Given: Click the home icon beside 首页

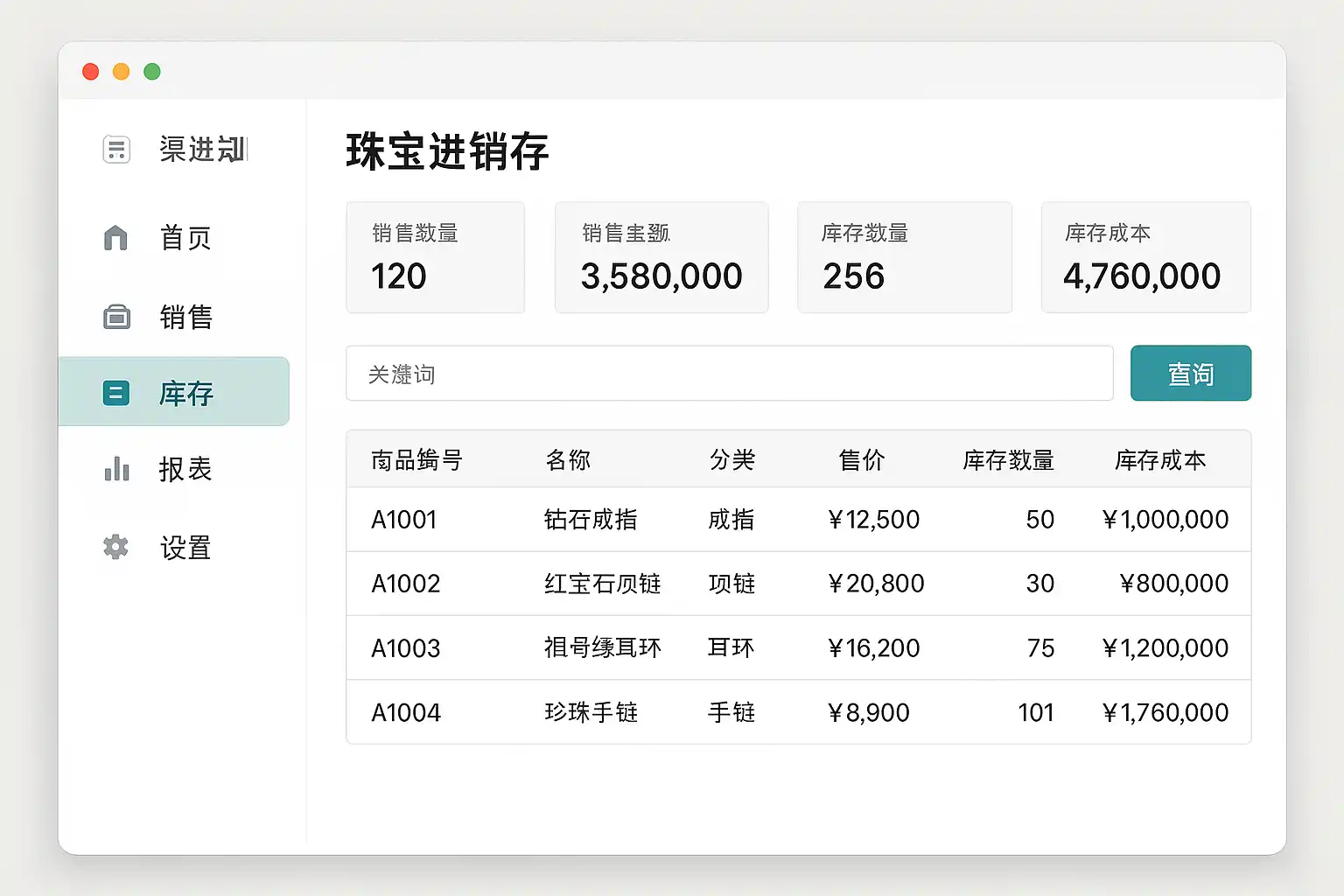Looking at the screenshot, I should coord(115,237).
